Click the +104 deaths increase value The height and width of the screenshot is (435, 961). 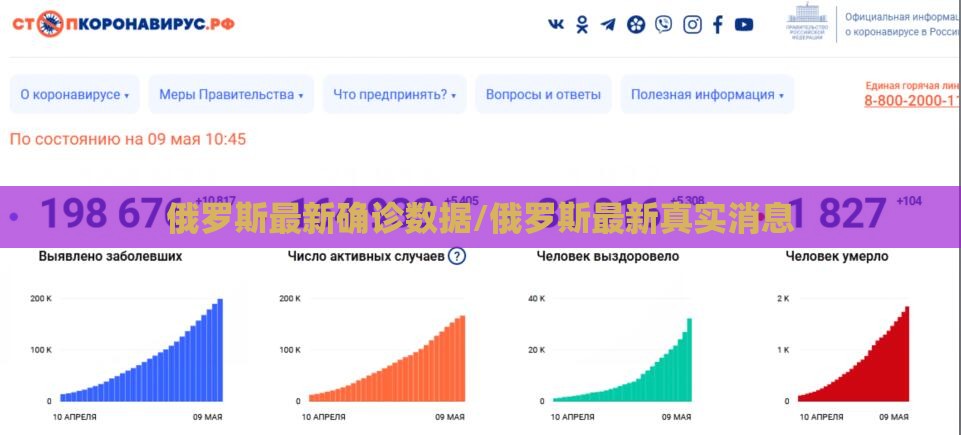[909, 200]
